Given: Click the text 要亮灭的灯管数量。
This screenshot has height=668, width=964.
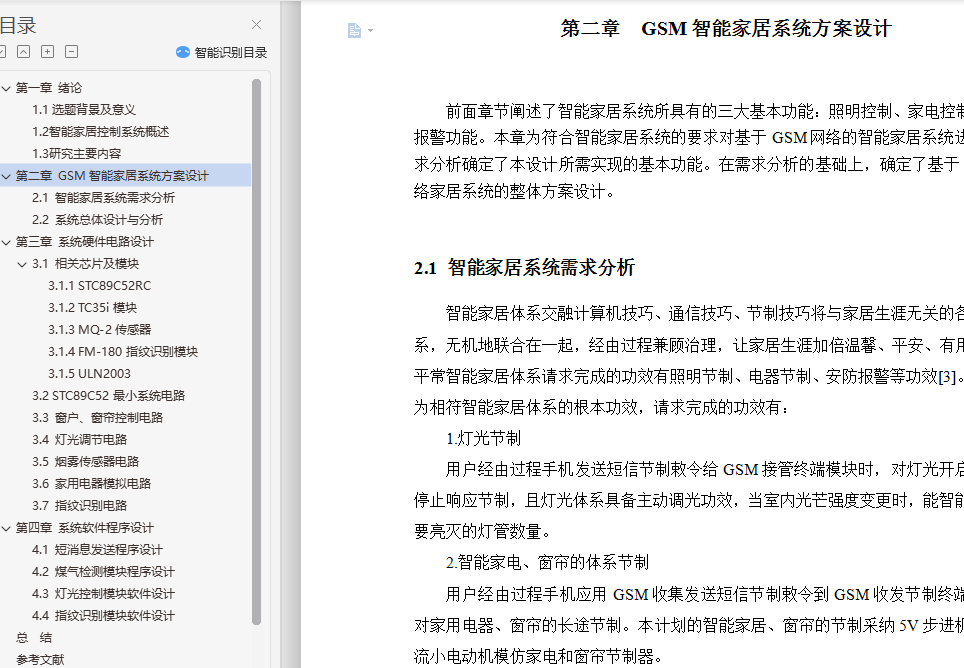Looking at the screenshot, I should [x=483, y=532].
